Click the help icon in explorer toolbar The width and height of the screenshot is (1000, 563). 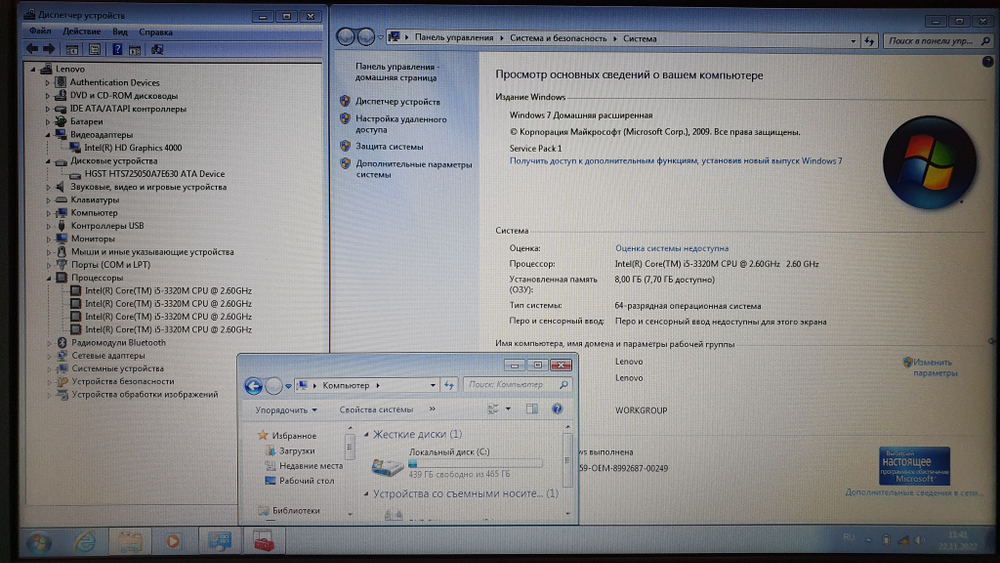[557, 409]
